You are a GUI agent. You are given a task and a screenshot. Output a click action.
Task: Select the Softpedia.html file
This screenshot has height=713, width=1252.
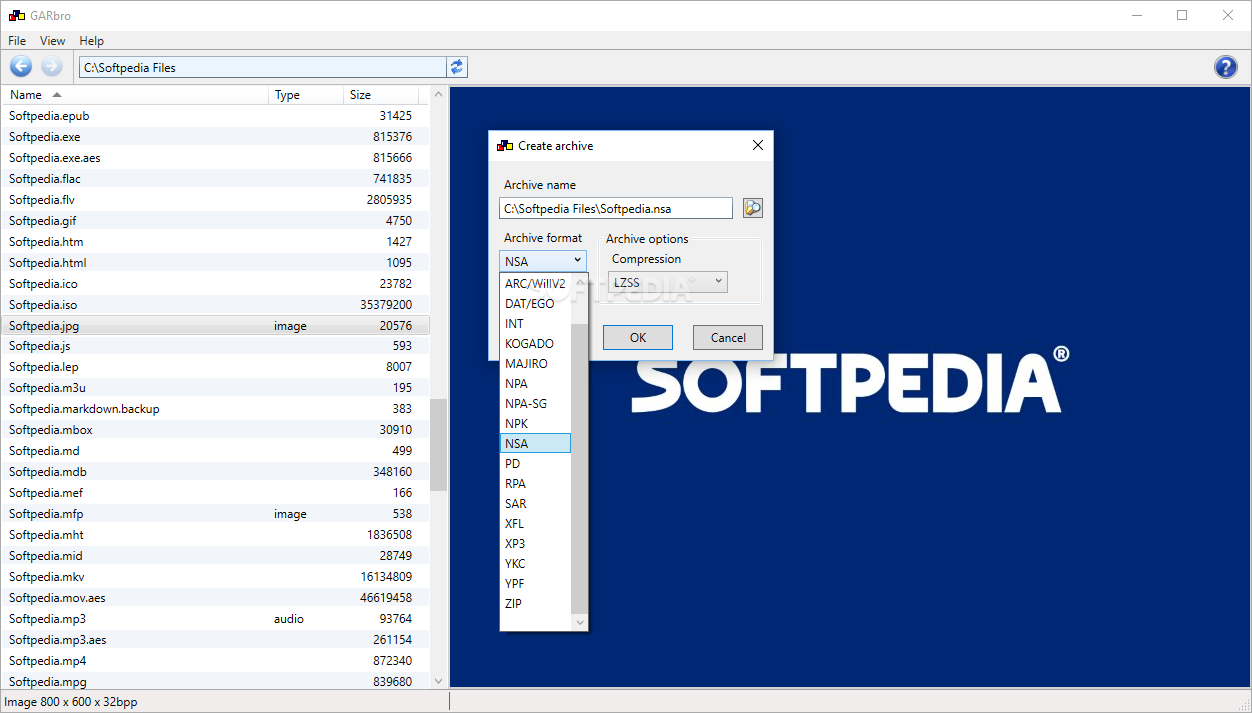coord(214,263)
